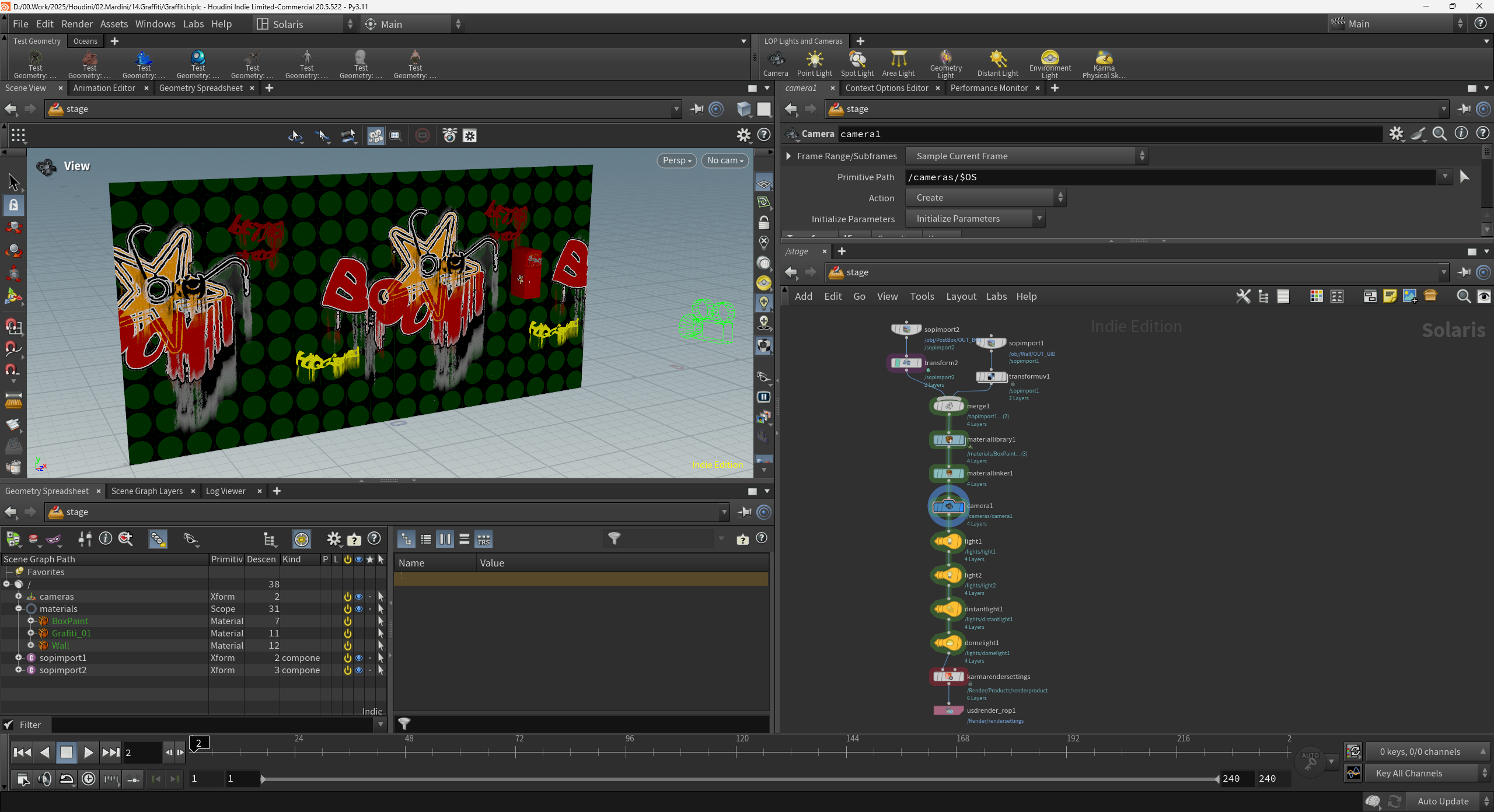The height and width of the screenshot is (812, 1494).
Task: Select the merge1 node in the network
Action: click(948, 406)
